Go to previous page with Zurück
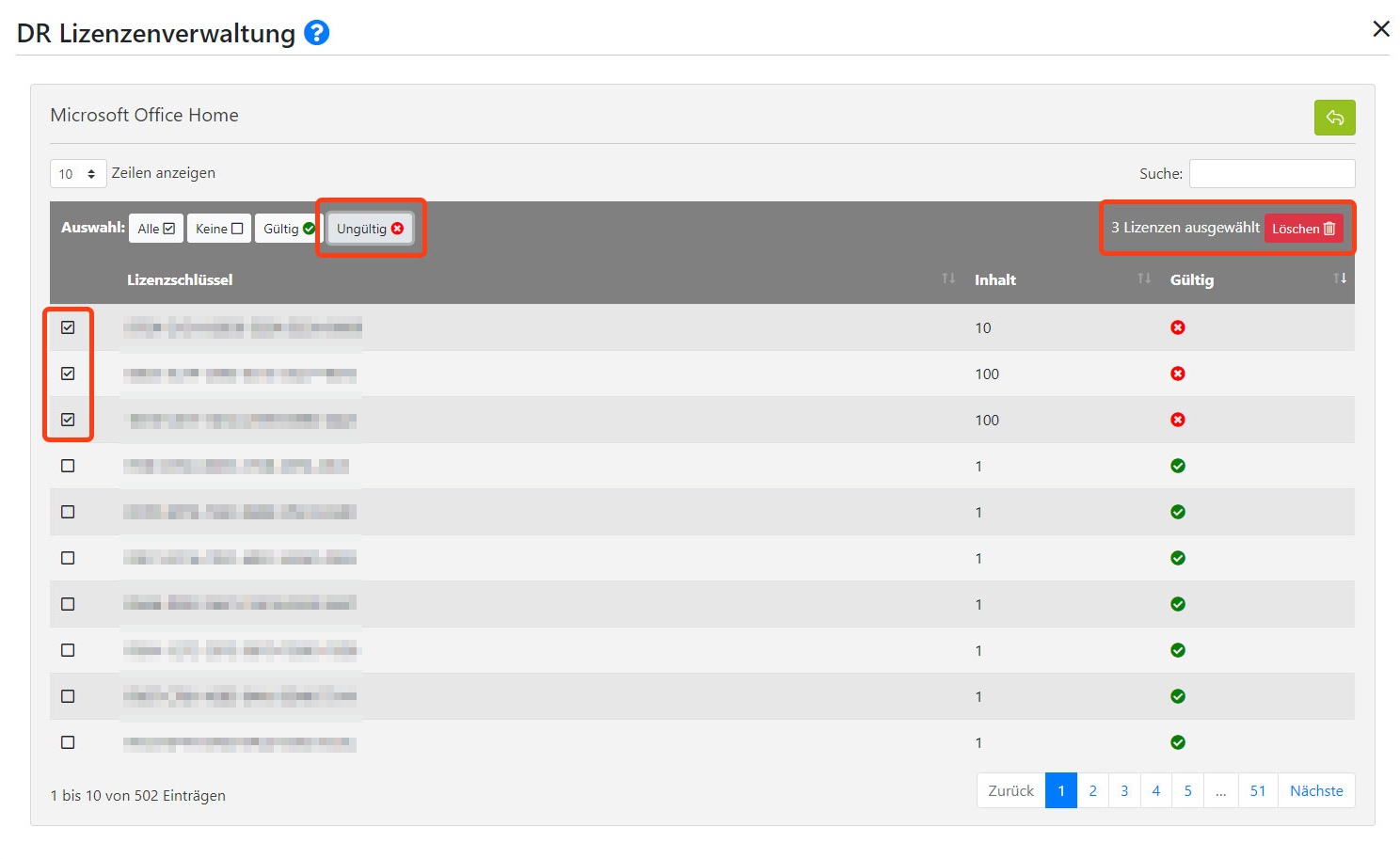 coord(1011,791)
